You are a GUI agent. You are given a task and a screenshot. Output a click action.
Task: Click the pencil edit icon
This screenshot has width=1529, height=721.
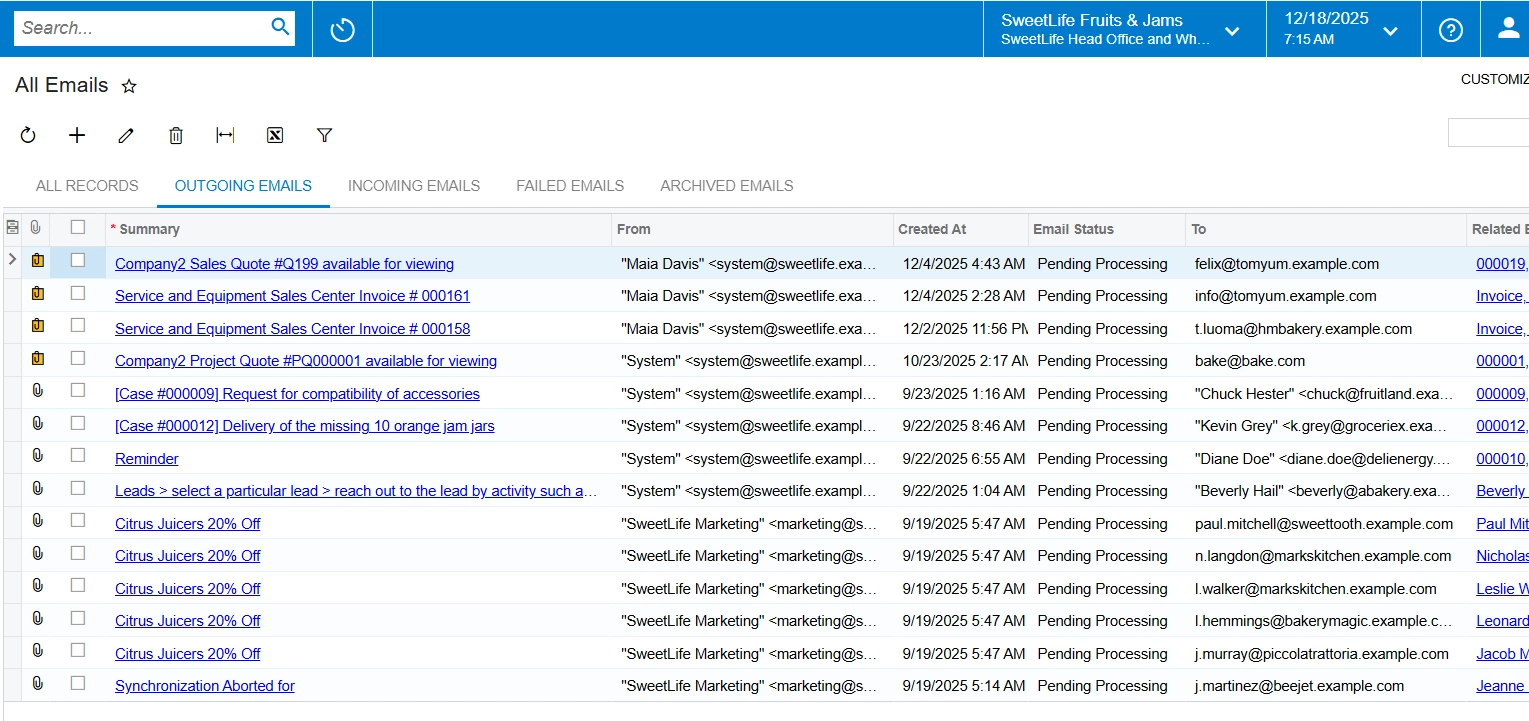click(x=126, y=135)
